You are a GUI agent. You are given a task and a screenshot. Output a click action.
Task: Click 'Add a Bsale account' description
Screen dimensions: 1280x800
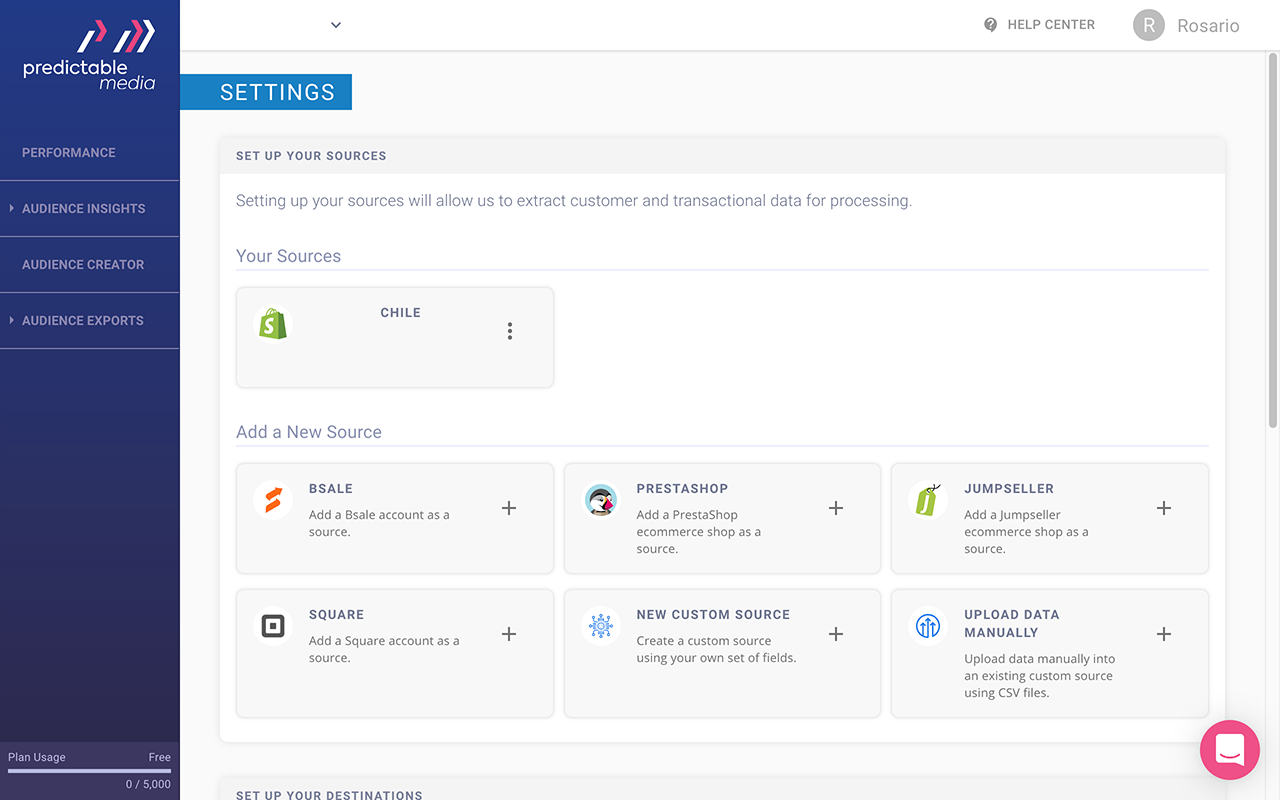pyautogui.click(x=379, y=523)
